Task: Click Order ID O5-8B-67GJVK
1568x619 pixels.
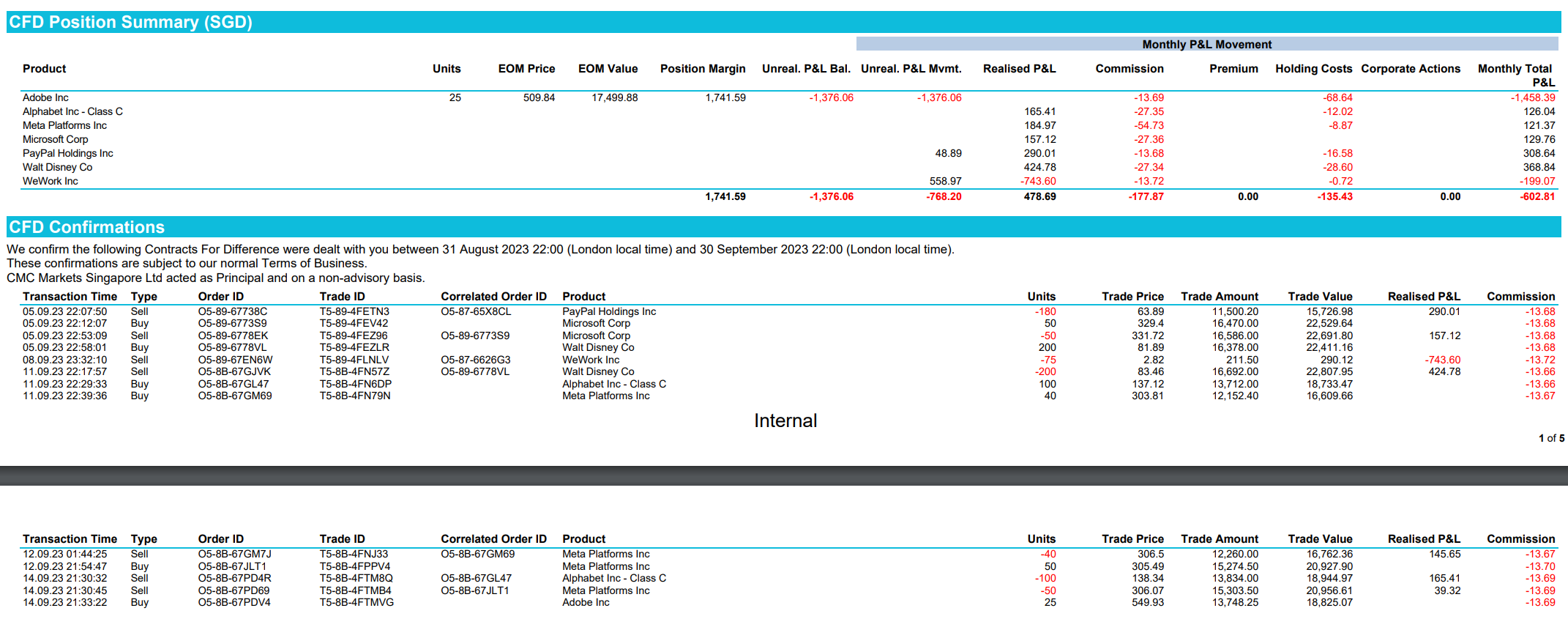Action: pyautogui.click(x=234, y=371)
